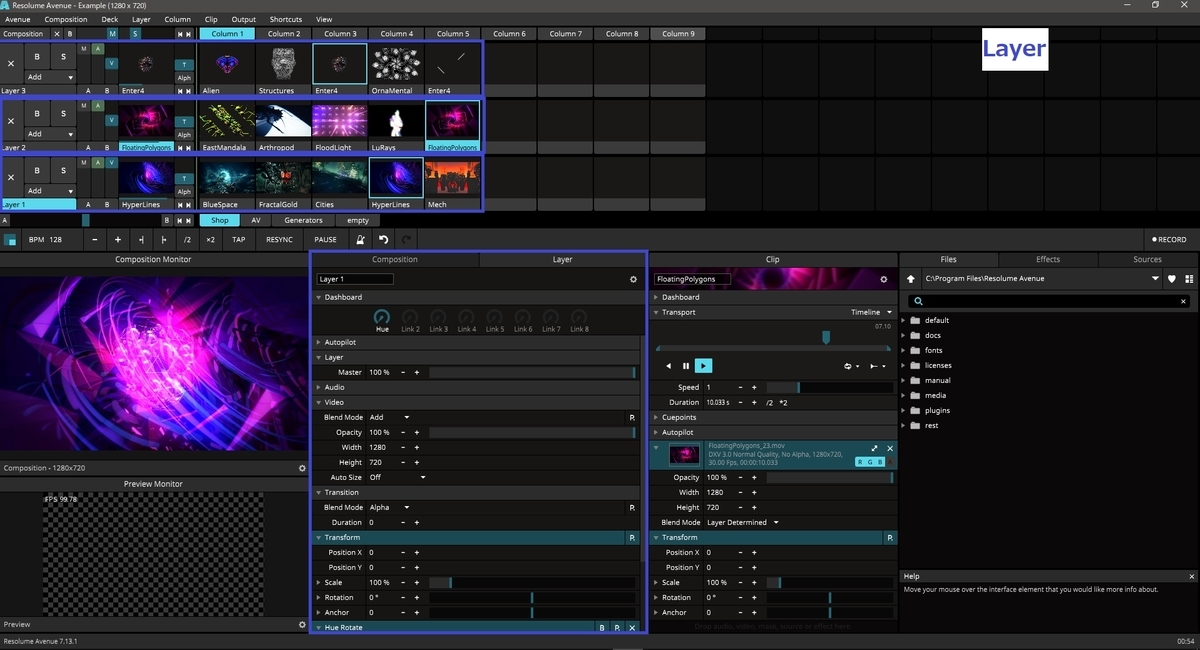
Task: Click the favorites heart icon in Files
Action: tap(1172, 279)
